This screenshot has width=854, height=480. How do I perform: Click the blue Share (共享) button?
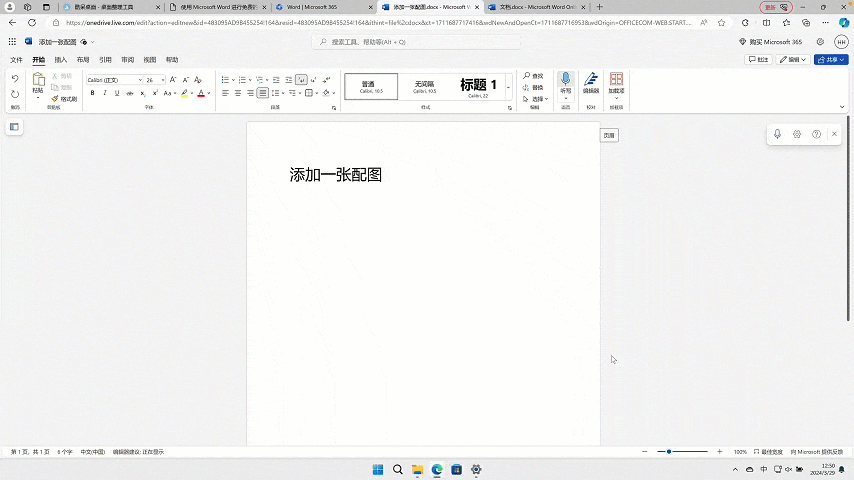[x=830, y=60]
